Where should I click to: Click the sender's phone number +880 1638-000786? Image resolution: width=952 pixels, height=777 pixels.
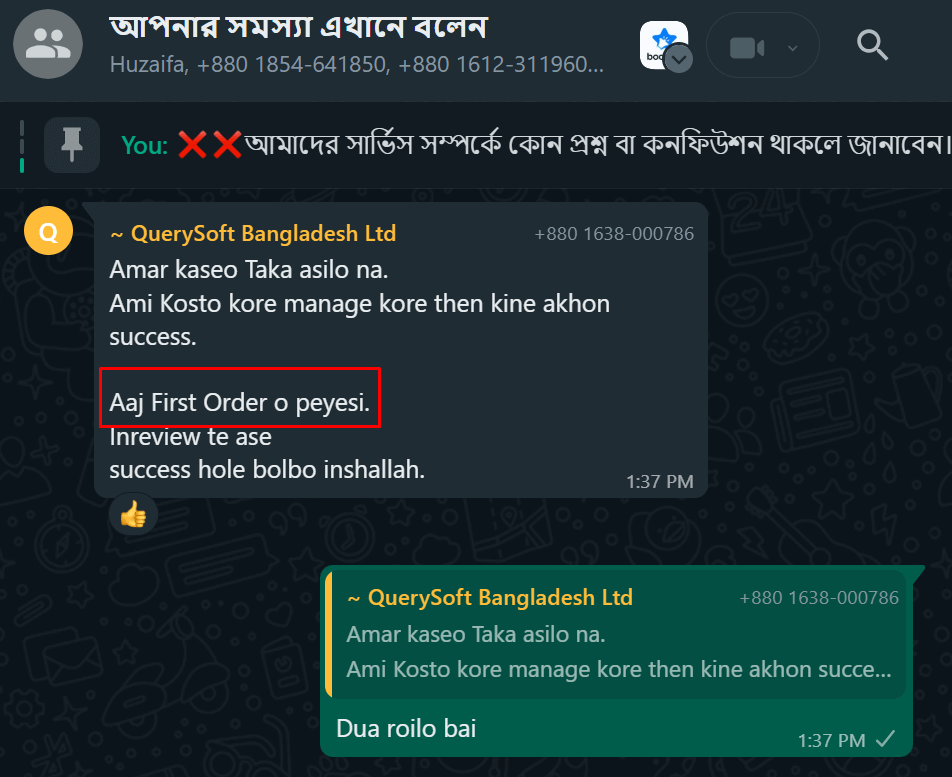(x=614, y=234)
